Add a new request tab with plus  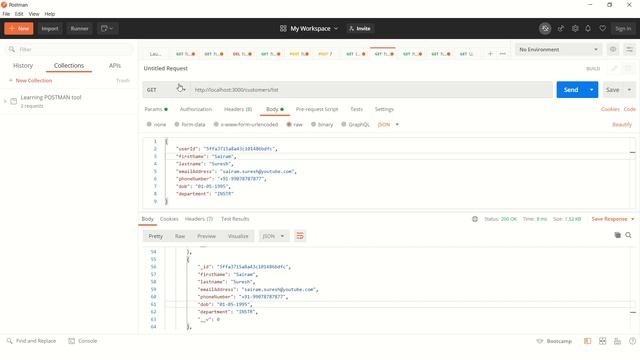490,53
